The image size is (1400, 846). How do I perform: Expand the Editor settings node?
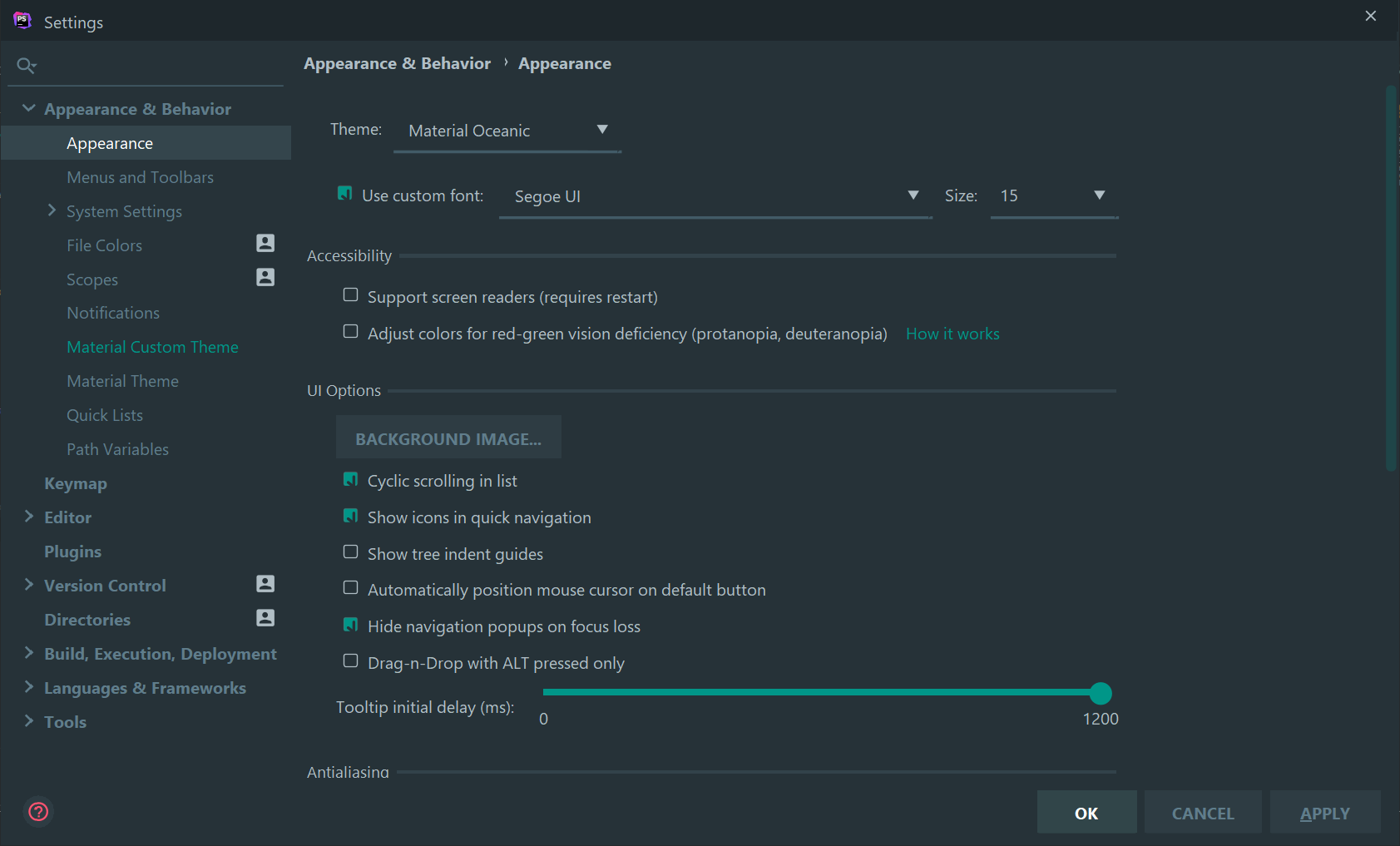point(29,517)
